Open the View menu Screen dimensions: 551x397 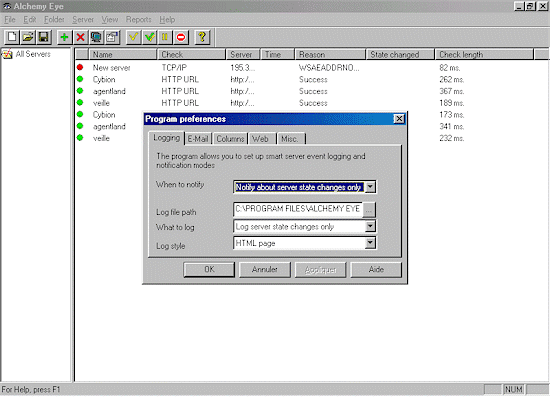coord(110,20)
